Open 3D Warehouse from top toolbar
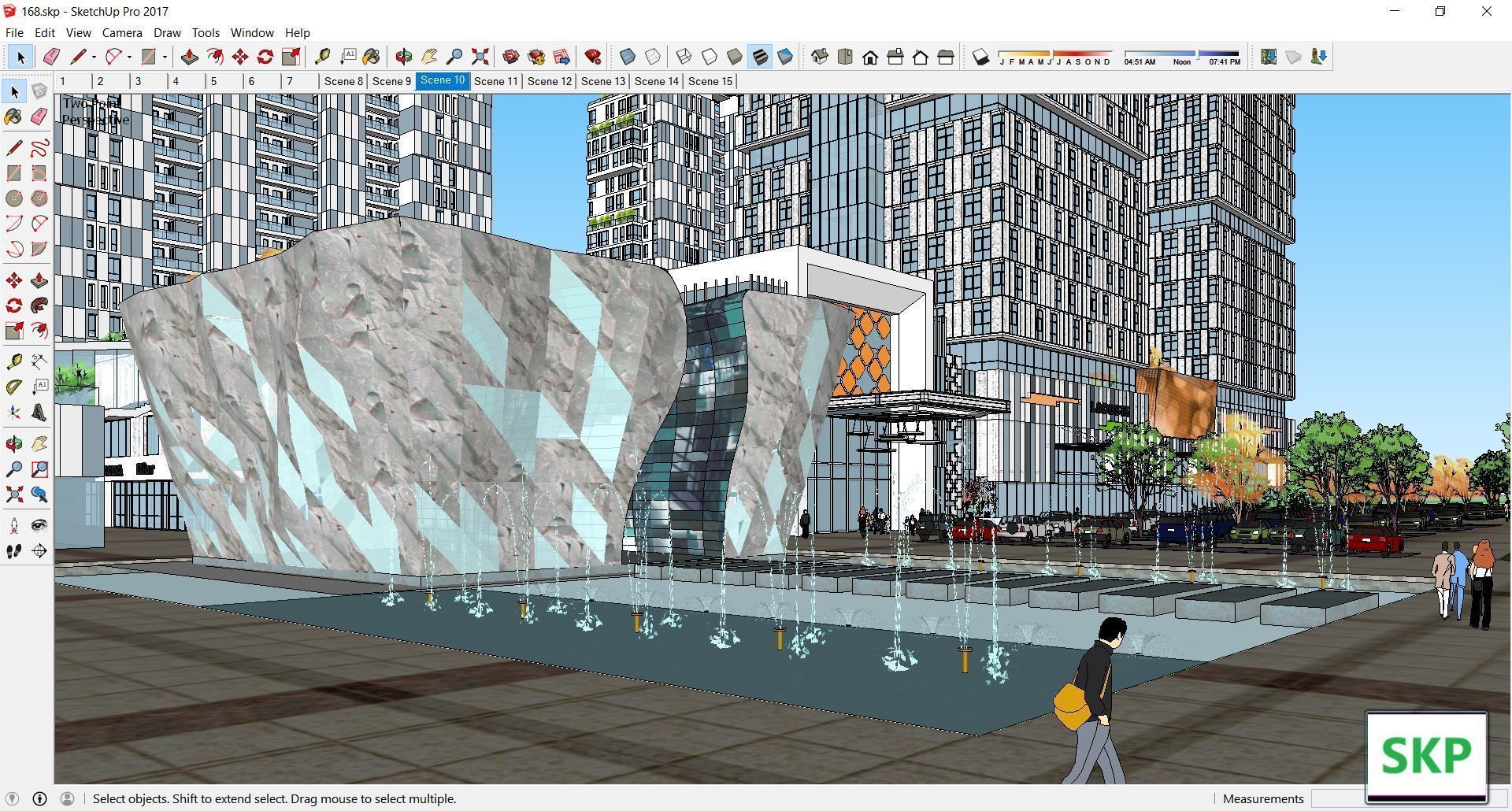 point(511,57)
